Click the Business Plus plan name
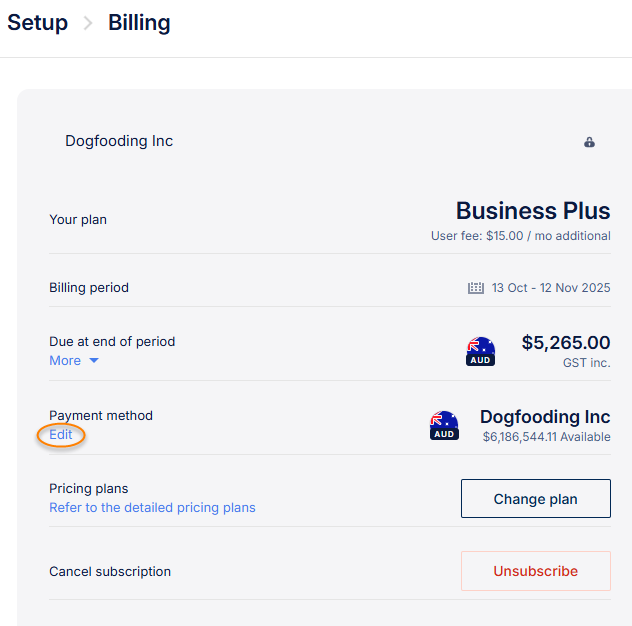632x626 pixels. coord(533,211)
